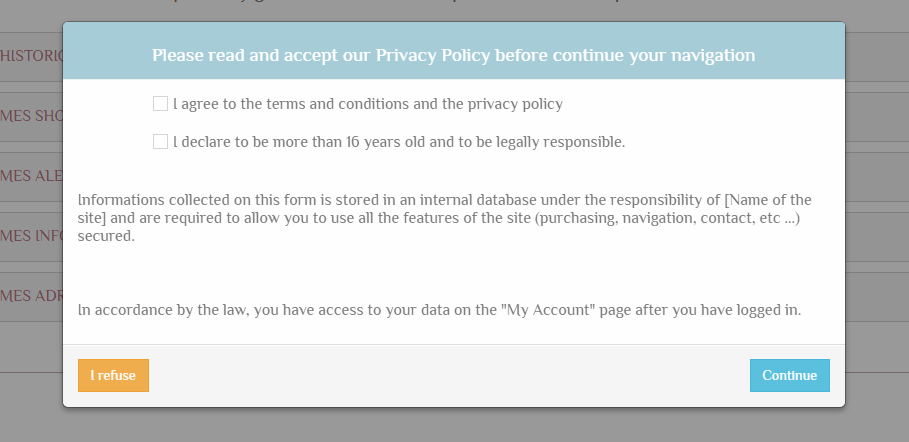Open the "MES ALE" background menu entry

[x=32, y=176]
